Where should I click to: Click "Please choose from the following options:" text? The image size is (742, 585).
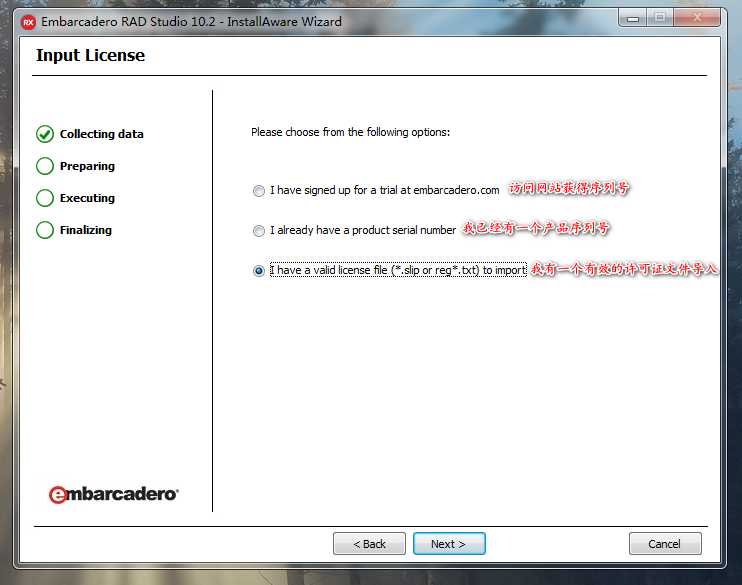pos(351,132)
